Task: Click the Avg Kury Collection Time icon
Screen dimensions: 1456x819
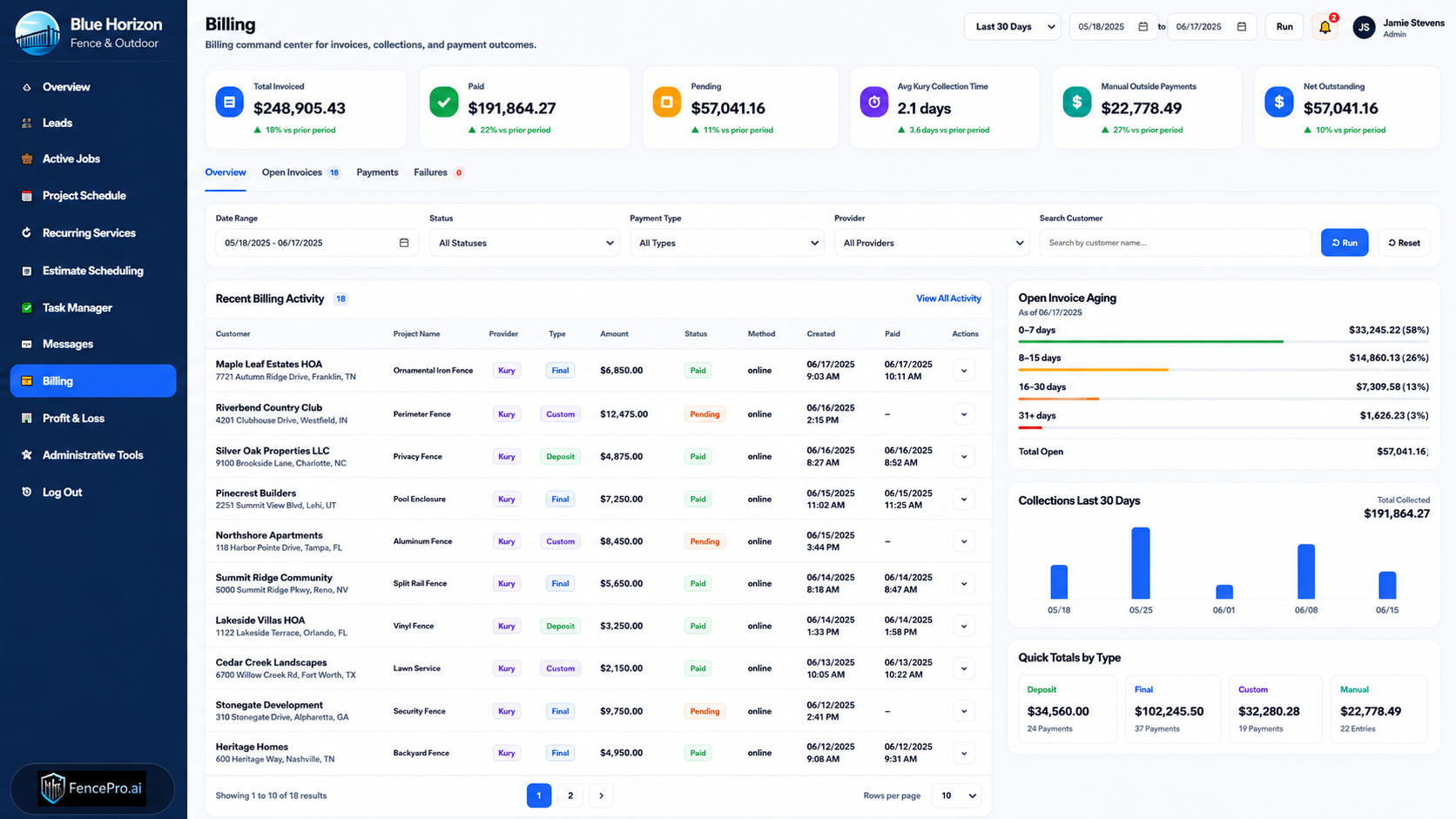Action: (874, 102)
